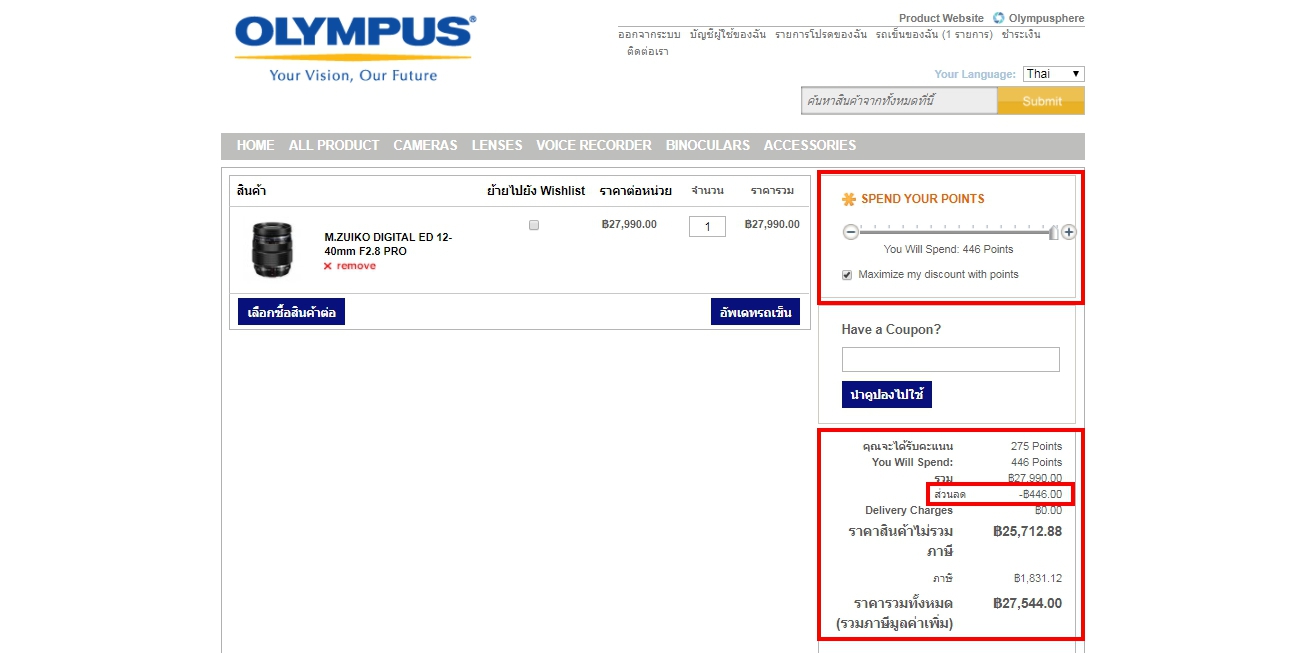Screen dimensions: 1312x653
Task: Click the plus button on points slider
Action: tap(1068, 232)
